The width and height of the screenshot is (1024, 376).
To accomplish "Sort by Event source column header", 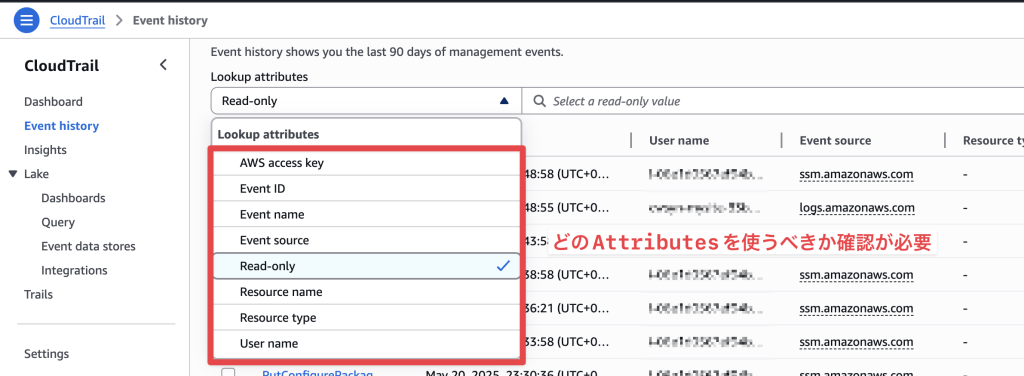I will [x=835, y=140].
